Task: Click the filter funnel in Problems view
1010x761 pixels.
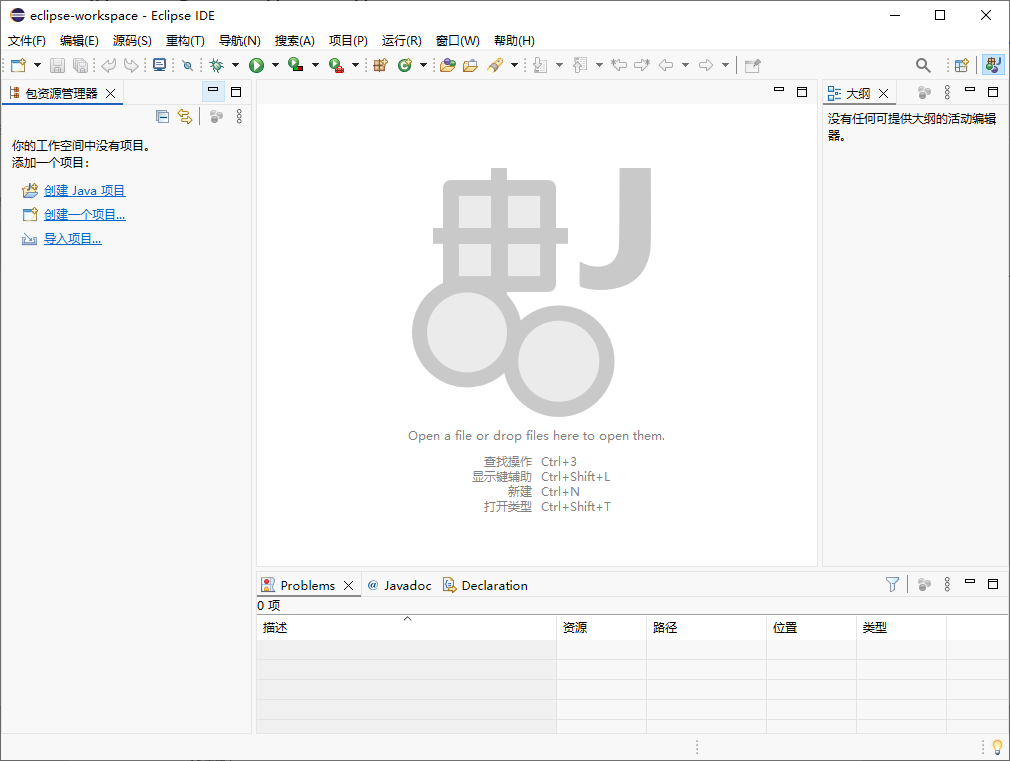Action: [x=892, y=584]
